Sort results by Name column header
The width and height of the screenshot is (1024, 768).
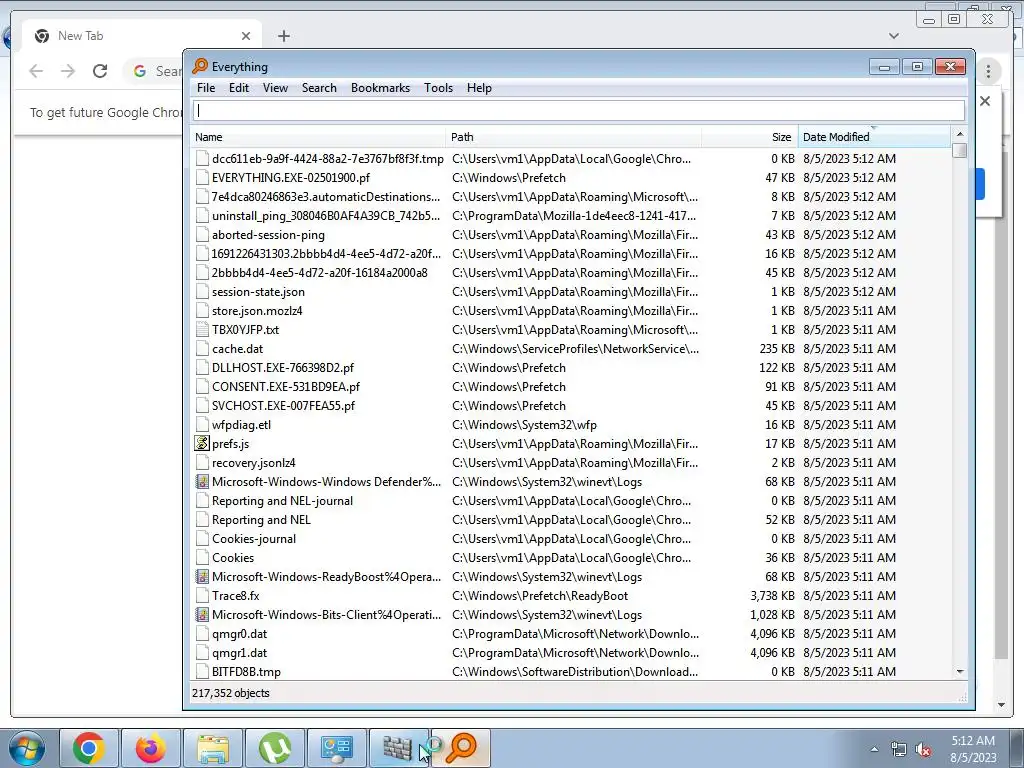(x=319, y=137)
